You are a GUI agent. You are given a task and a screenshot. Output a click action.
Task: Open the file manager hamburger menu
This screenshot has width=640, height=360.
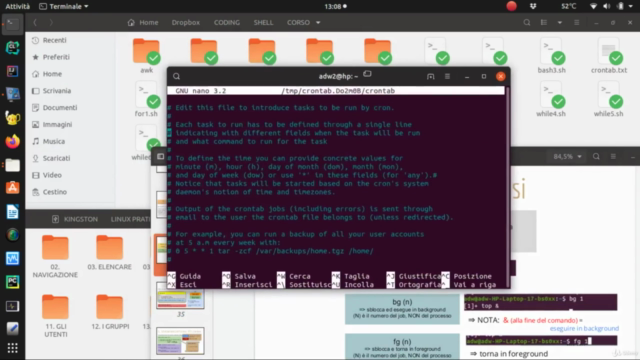coord(576,22)
